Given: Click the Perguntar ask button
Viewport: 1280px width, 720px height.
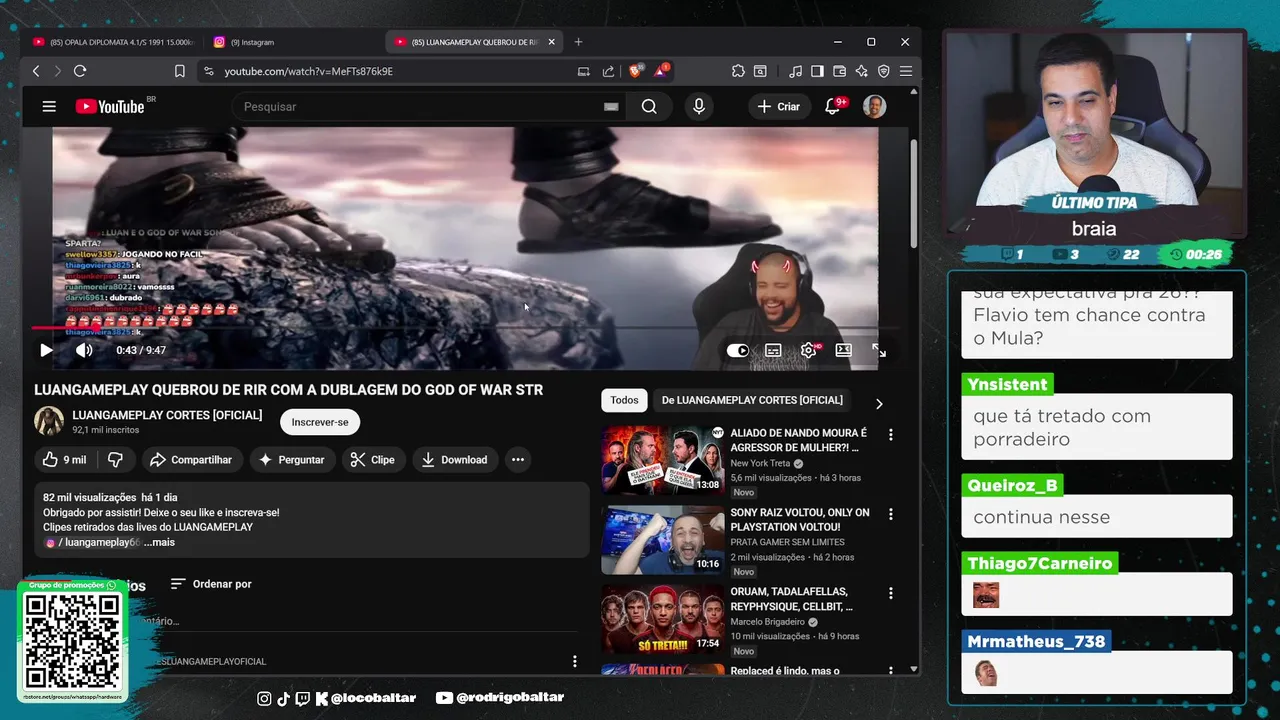Looking at the screenshot, I should tap(291, 460).
